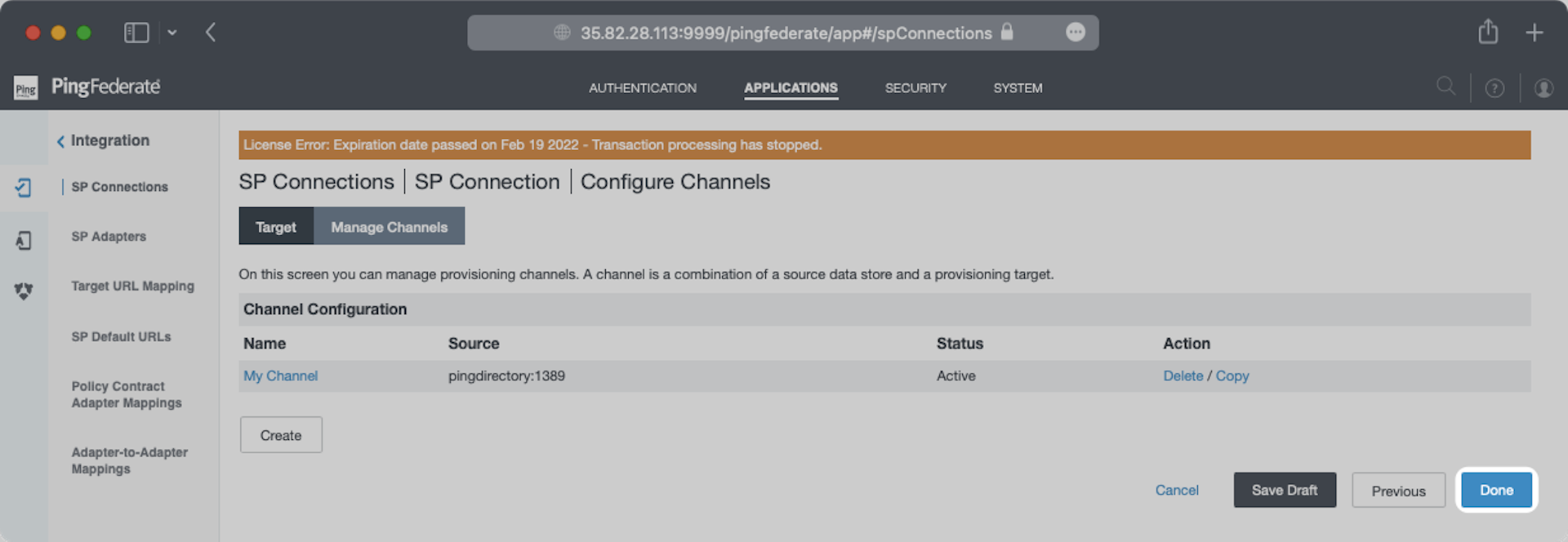Switch to the Target tab
The width and height of the screenshot is (1568, 542).
point(276,226)
